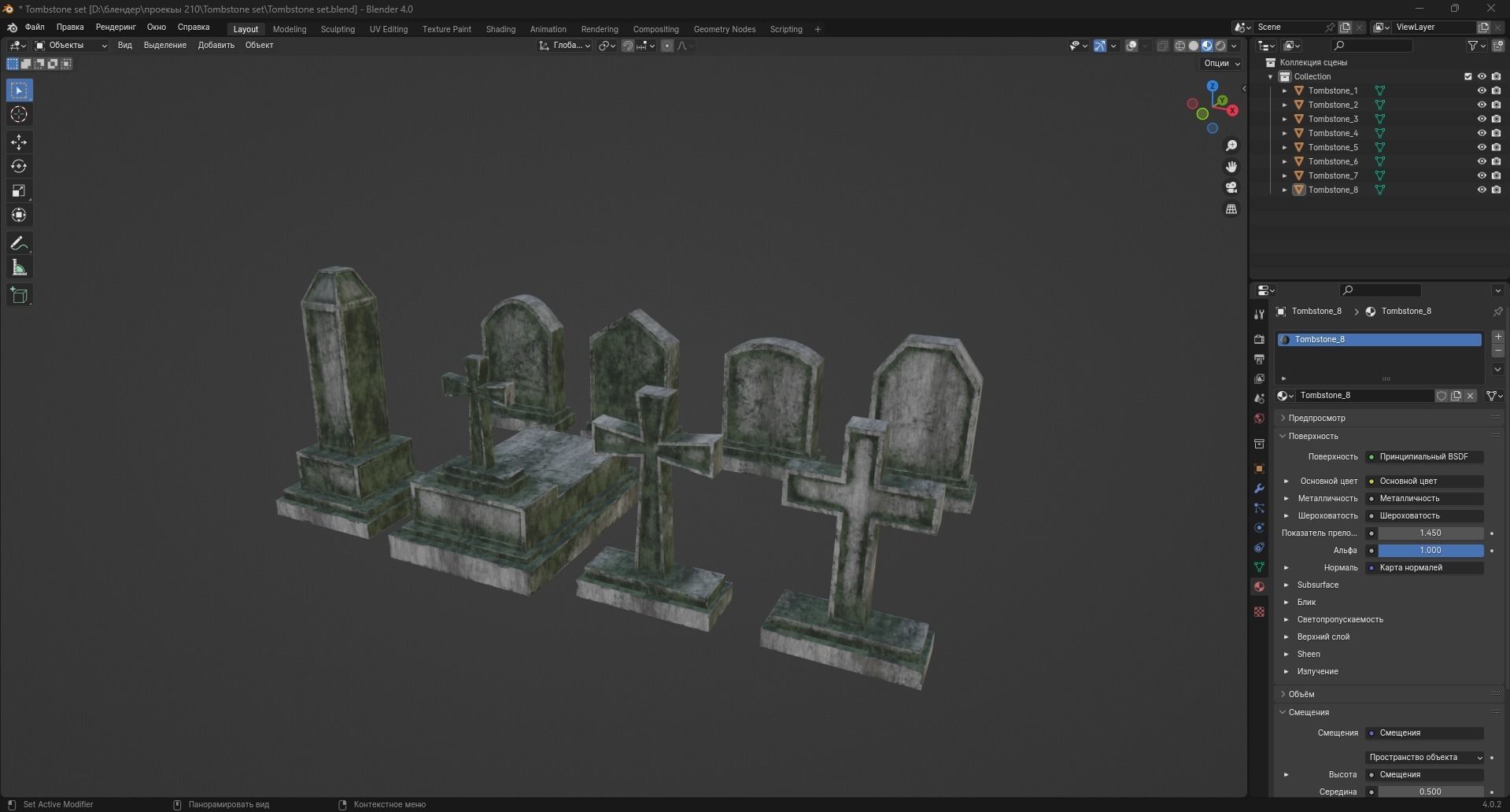
Task: Open the Render properties tab
Action: point(1259,339)
